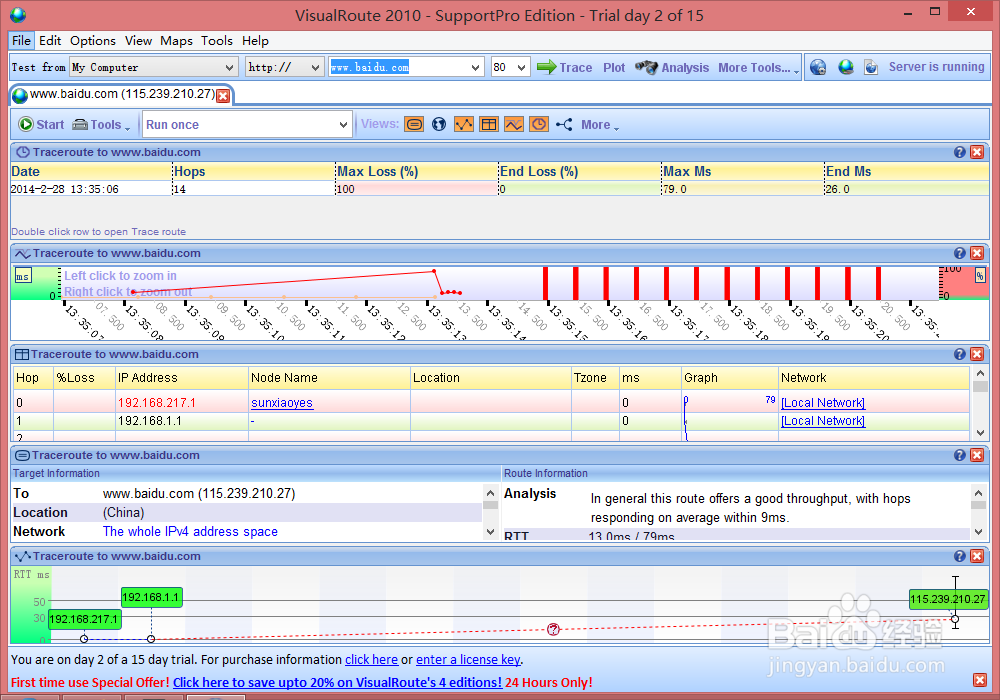Click the web page icon near Server is running
This screenshot has height=700, width=1000.
click(x=871, y=67)
